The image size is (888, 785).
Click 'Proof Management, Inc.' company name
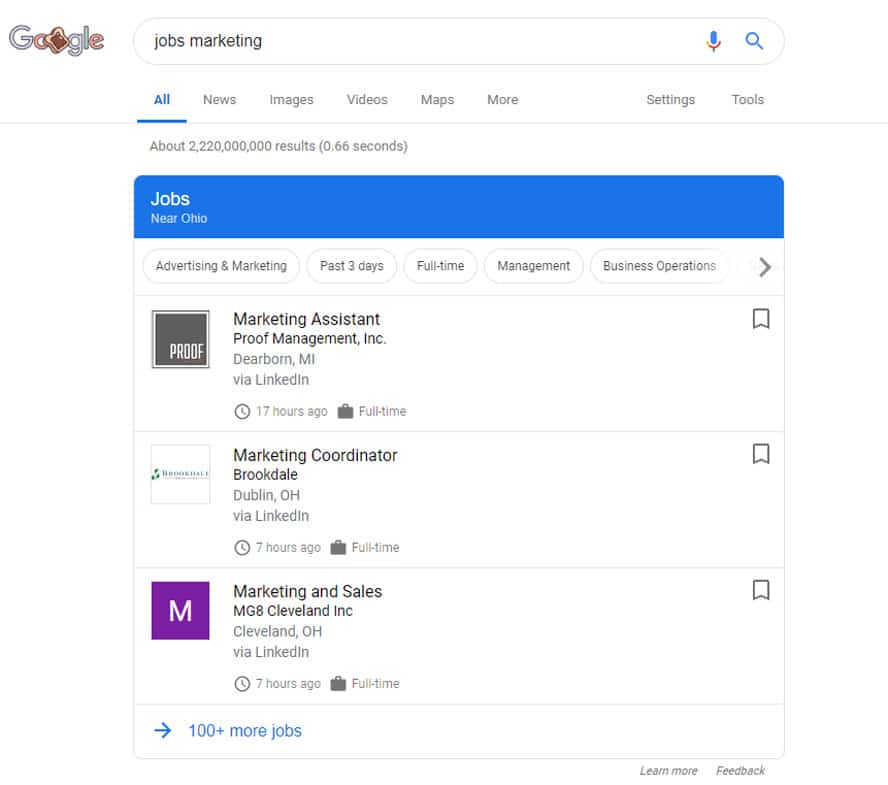click(309, 339)
